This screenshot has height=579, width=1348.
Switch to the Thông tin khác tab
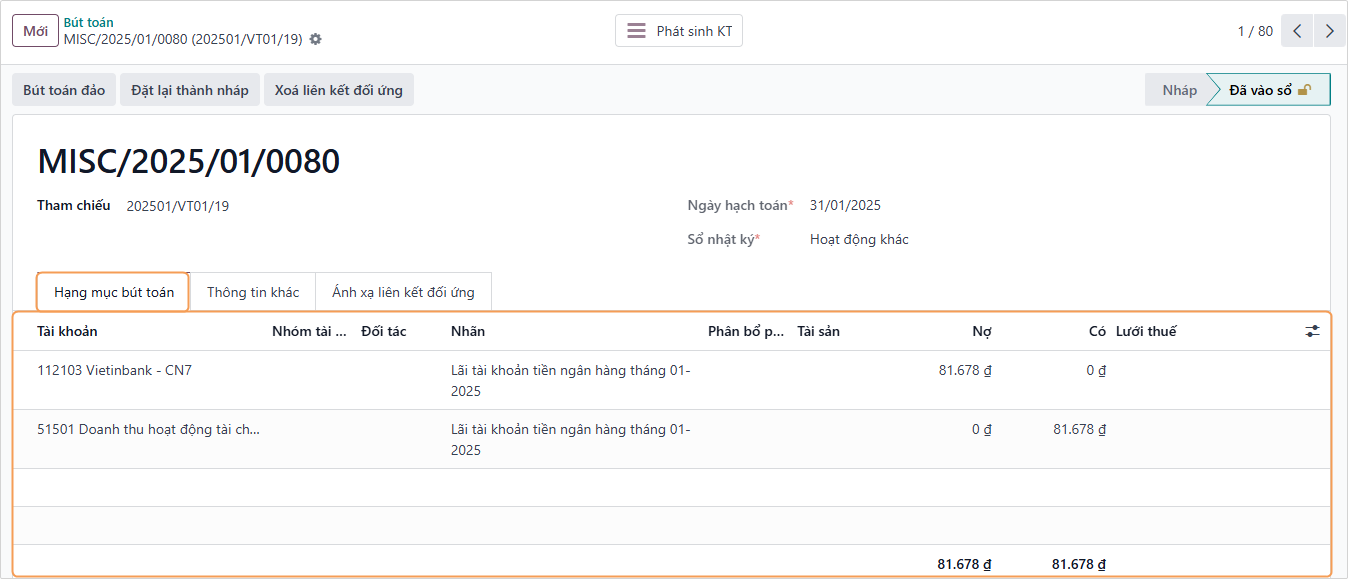point(253,292)
